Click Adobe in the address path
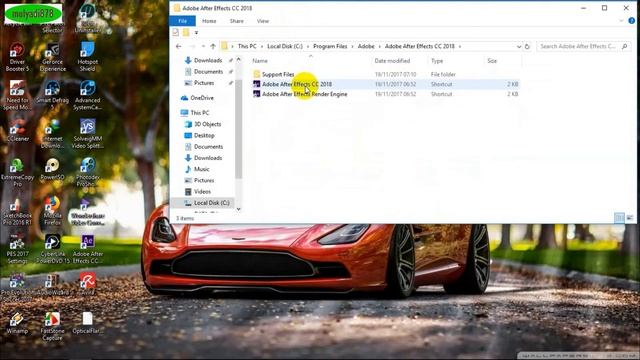Image resolution: width=640 pixels, height=360 pixels. pyautogui.click(x=366, y=47)
